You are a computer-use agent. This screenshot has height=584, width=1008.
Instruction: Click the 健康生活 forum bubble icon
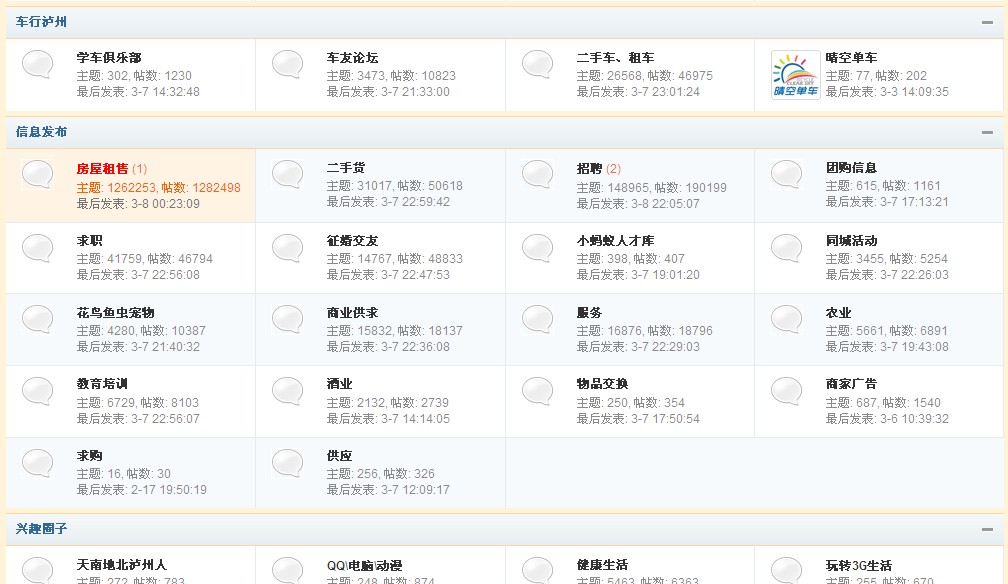point(537,570)
